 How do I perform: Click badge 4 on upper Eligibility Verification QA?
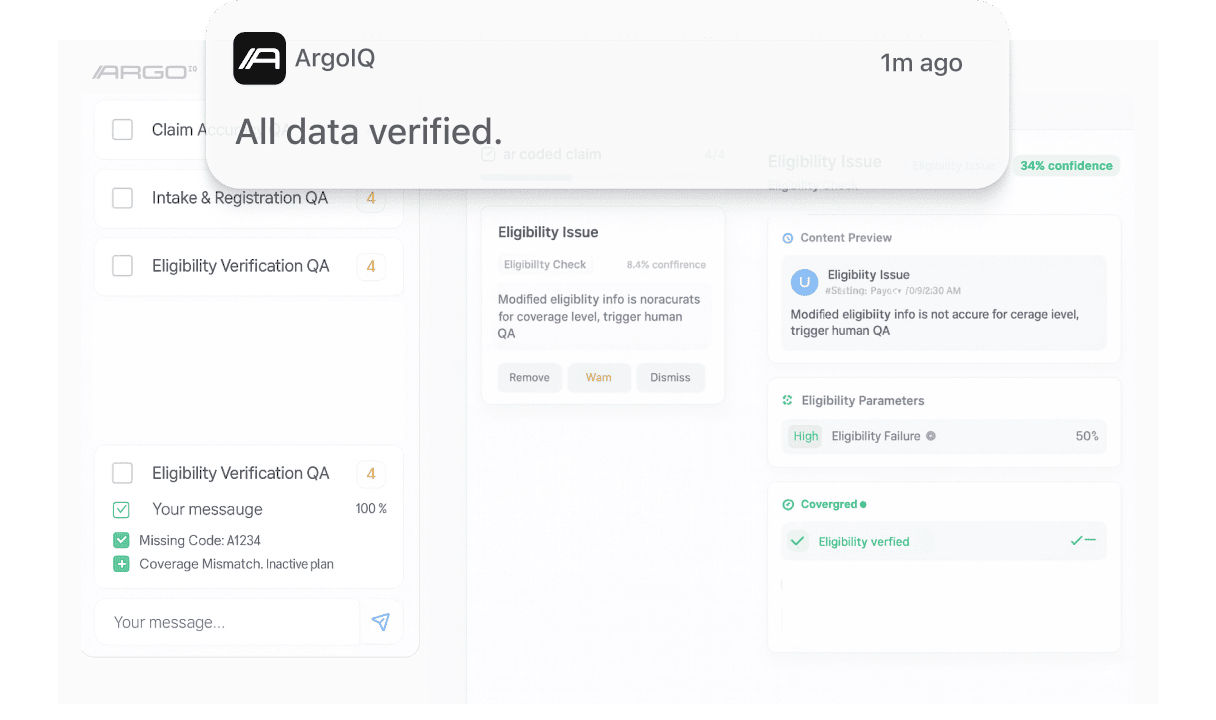click(x=371, y=266)
